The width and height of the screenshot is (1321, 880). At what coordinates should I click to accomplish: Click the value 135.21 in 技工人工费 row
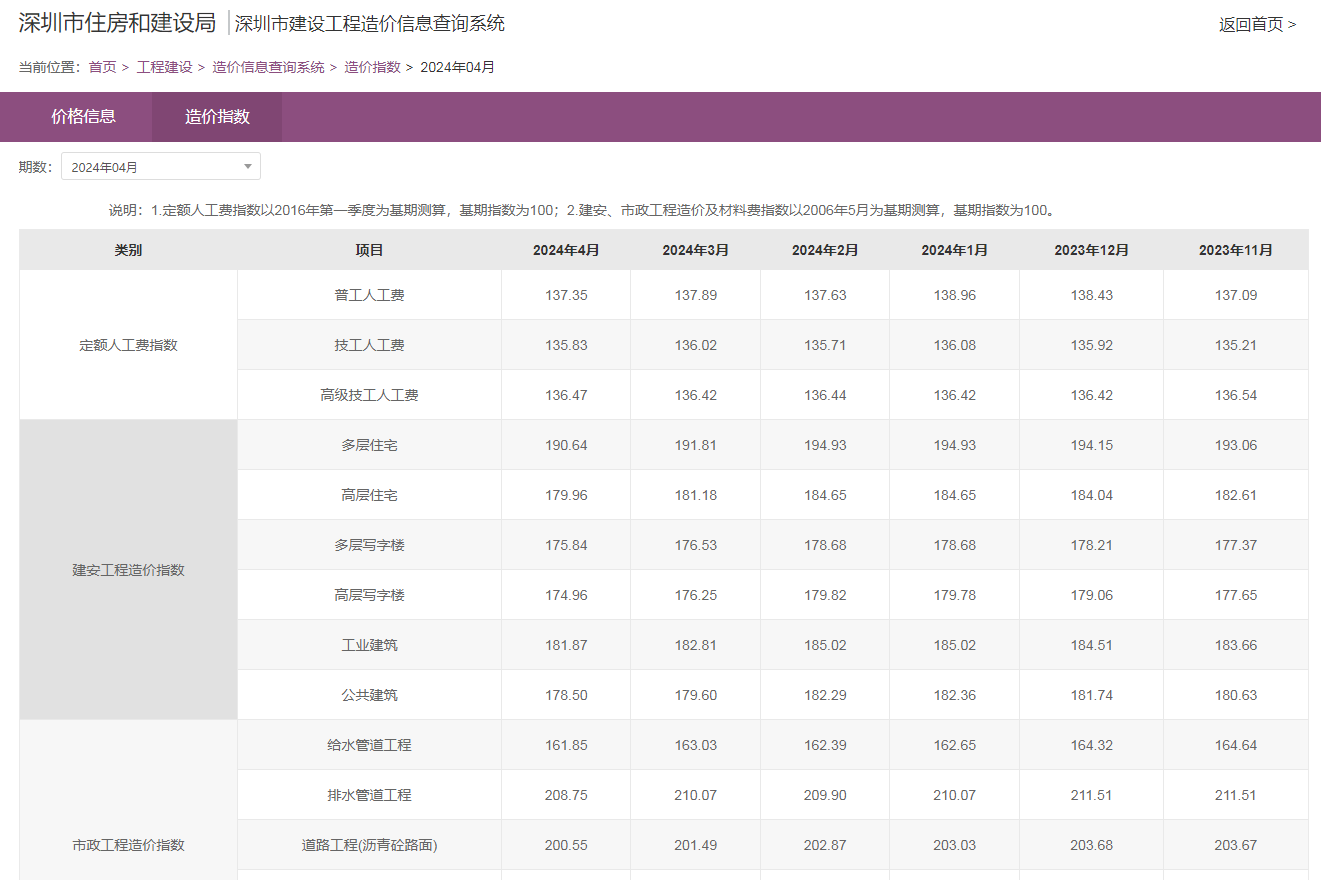coord(1236,345)
